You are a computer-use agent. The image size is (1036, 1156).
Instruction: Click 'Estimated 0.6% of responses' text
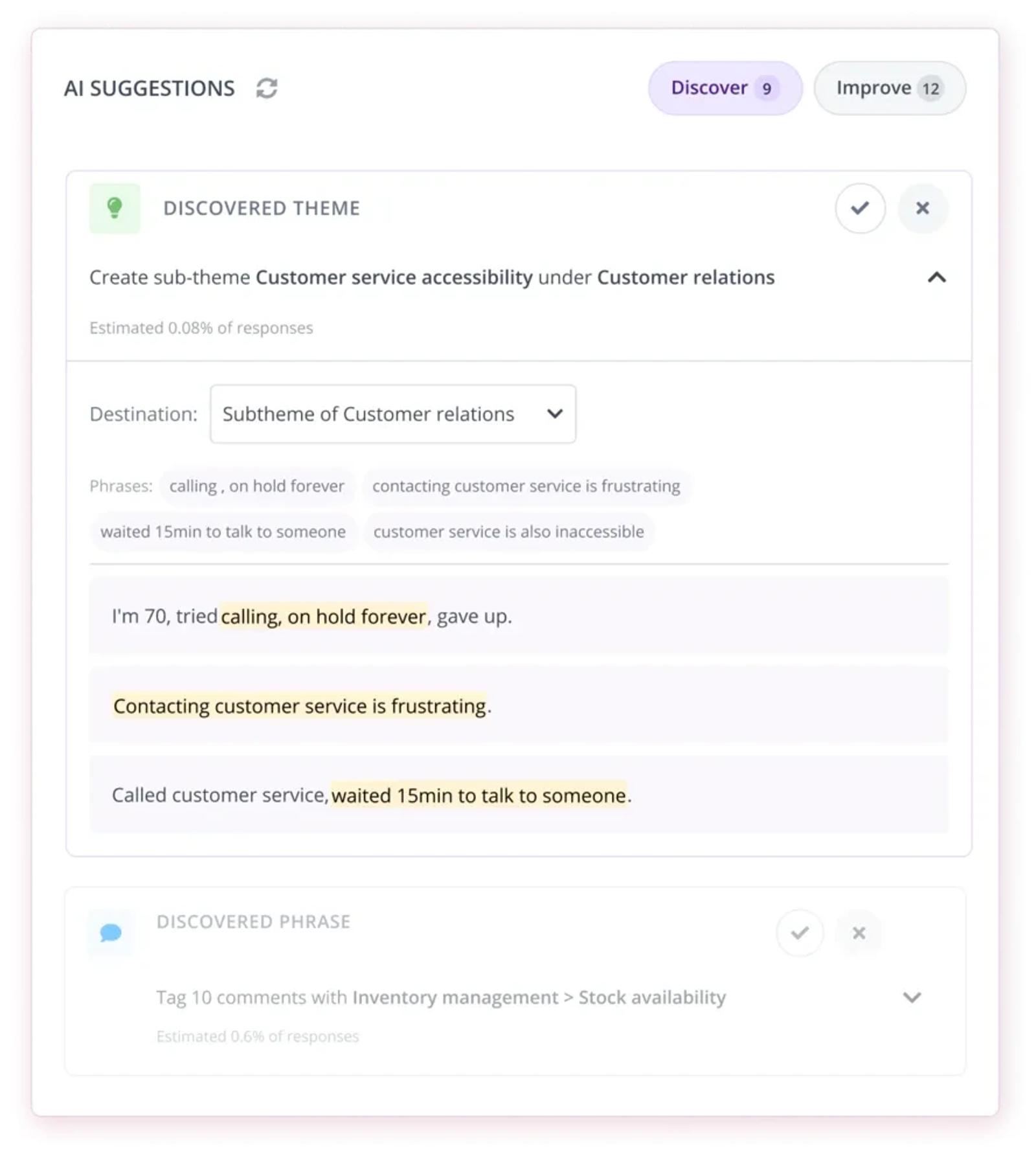coord(257,1036)
